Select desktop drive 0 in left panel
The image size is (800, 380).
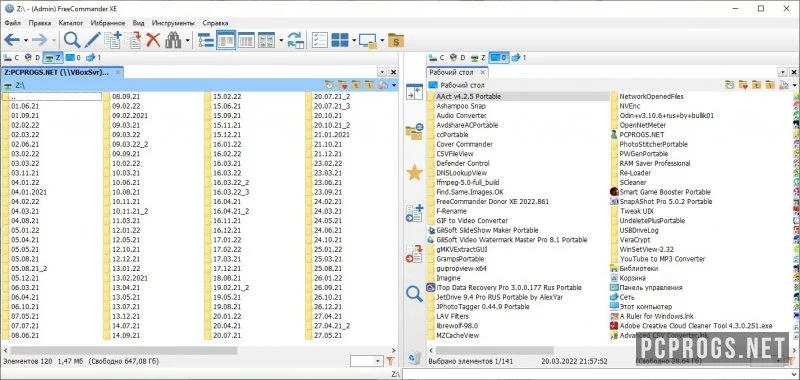click(x=73, y=58)
